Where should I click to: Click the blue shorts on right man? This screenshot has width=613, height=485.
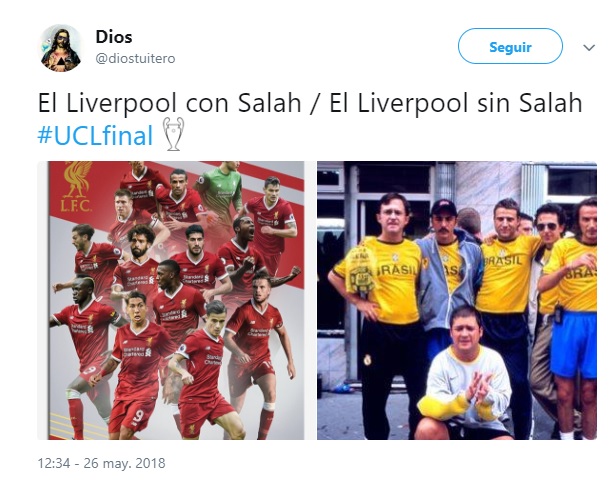click(572, 344)
